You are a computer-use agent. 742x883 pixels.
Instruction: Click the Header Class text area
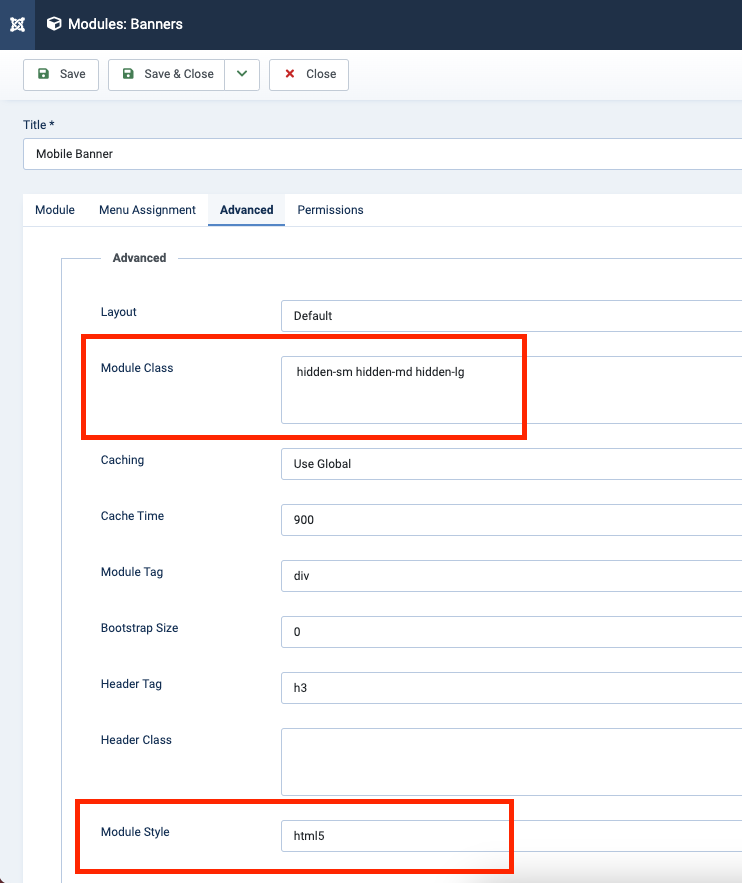(x=511, y=761)
